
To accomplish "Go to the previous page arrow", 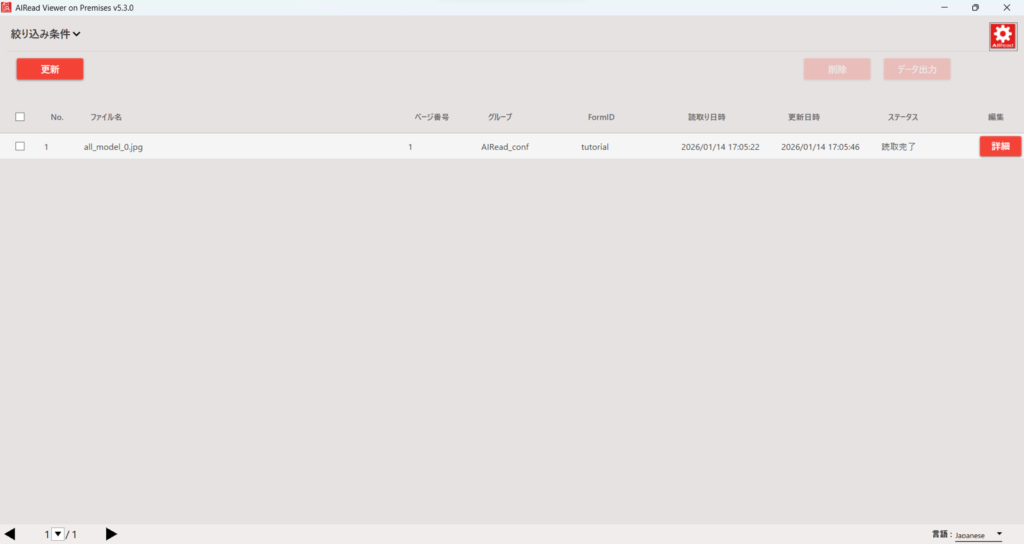I will 10,534.
